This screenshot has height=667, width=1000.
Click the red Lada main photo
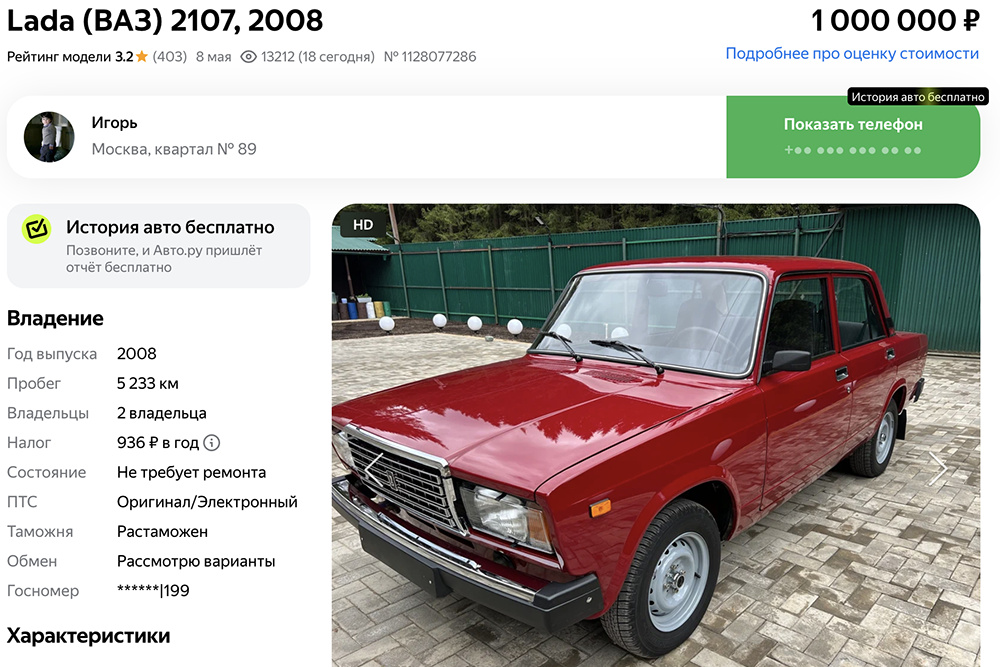(x=656, y=435)
